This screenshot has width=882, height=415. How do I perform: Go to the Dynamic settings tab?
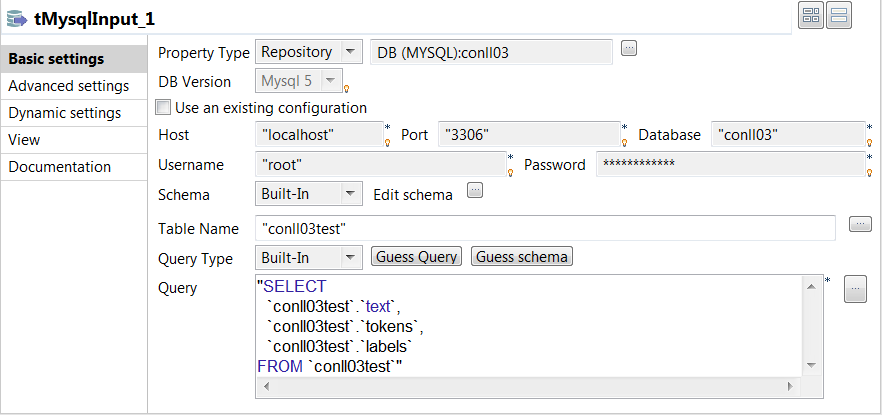coord(65,113)
